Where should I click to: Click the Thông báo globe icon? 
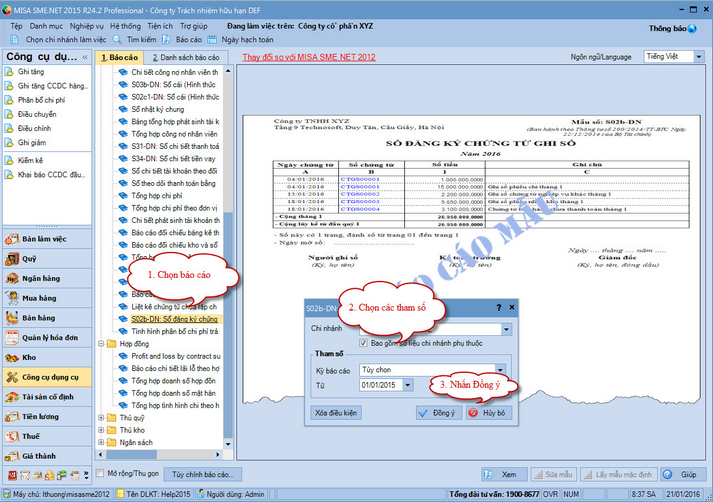coord(692,29)
